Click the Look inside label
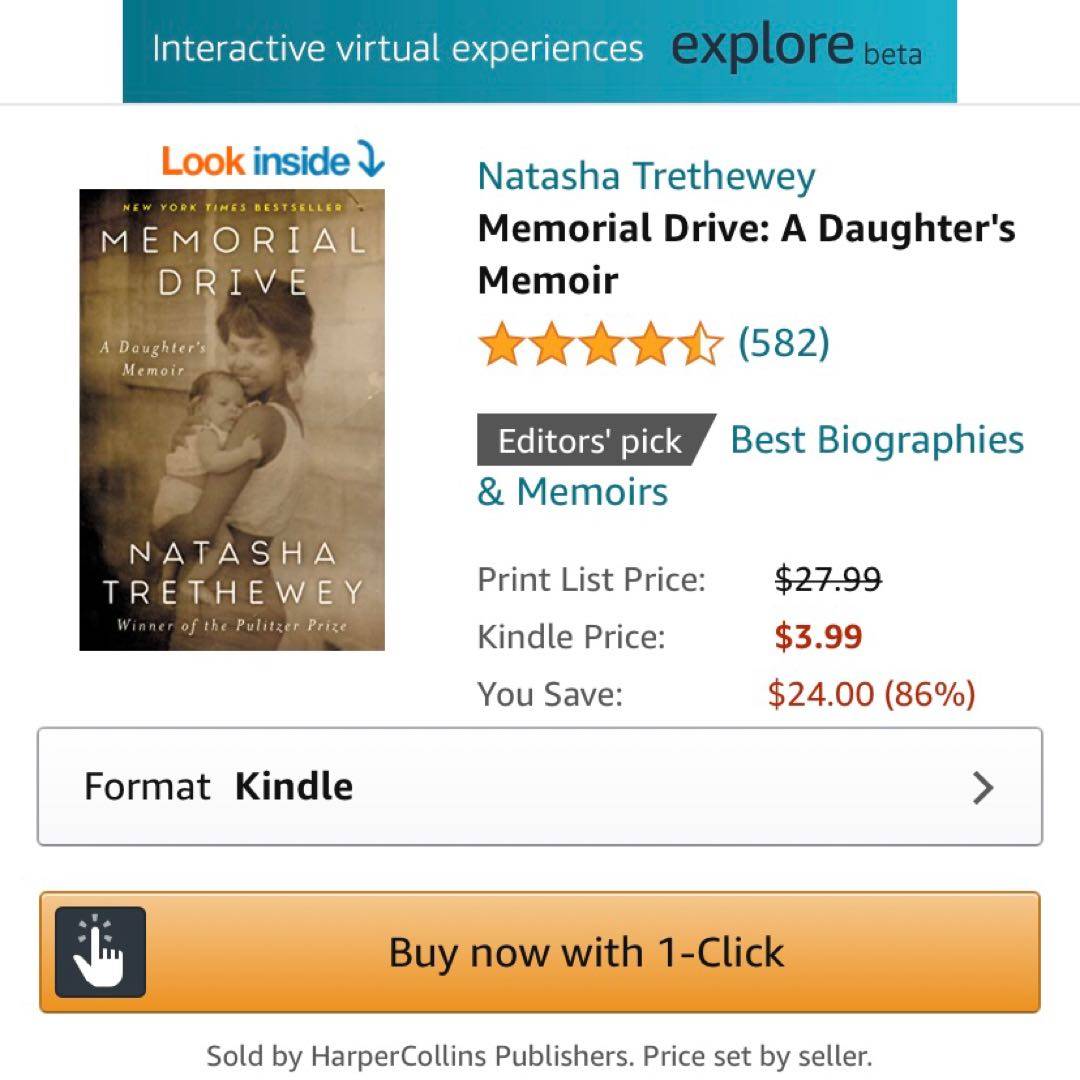This screenshot has width=1080, height=1080. click(x=256, y=161)
